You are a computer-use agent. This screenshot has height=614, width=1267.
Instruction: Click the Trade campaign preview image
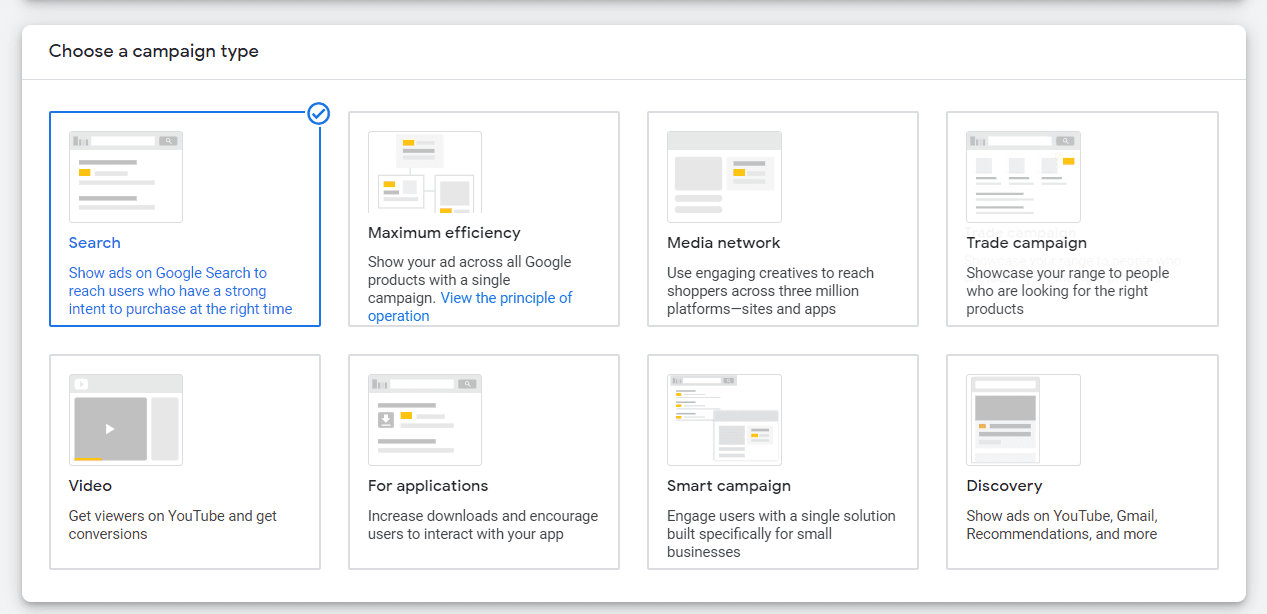[1022, 176]
